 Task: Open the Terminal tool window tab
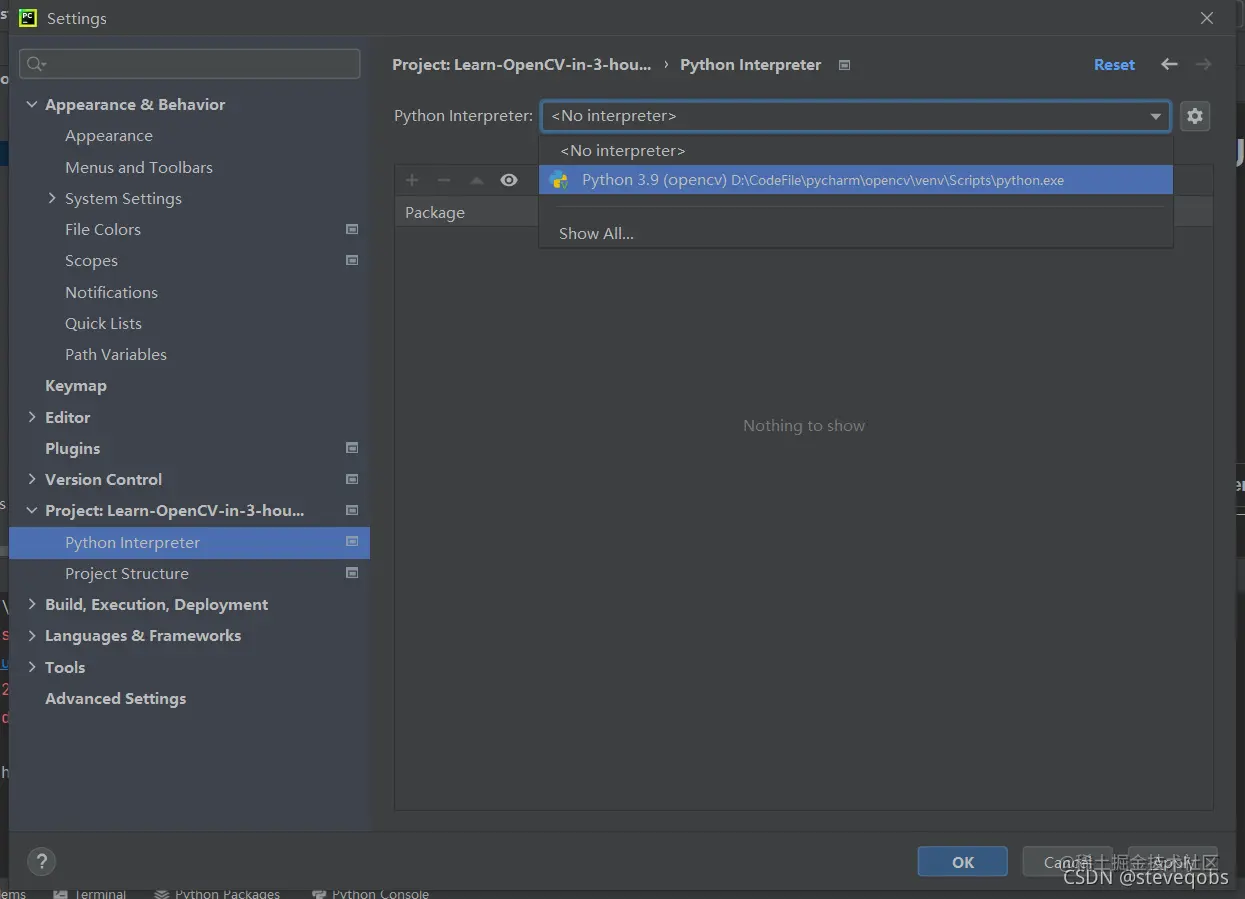[91, 893]
